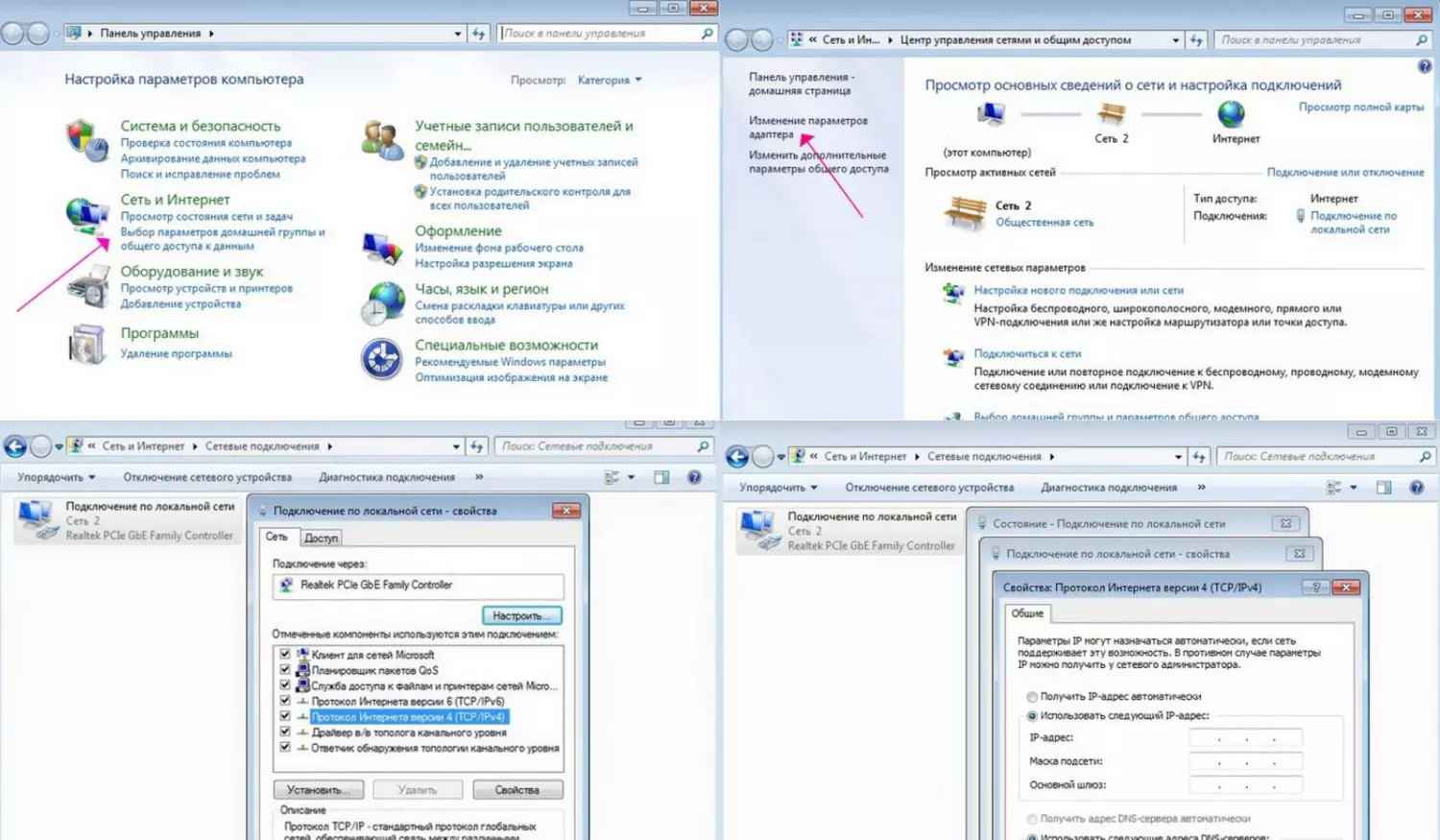Open the Organize dropdown in bottom-left window
The width and height of the screenshot is (1440, 840).
point(56,477)
